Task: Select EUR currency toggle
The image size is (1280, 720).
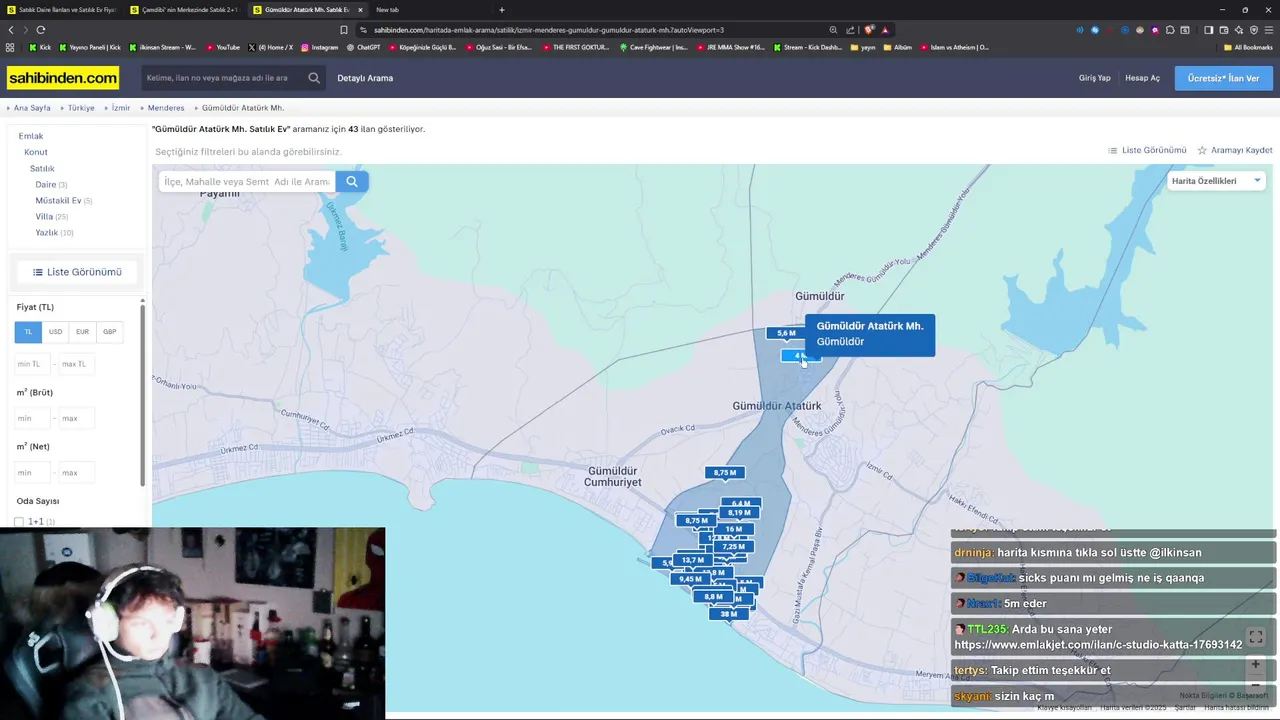Action: tap(82, 332)
